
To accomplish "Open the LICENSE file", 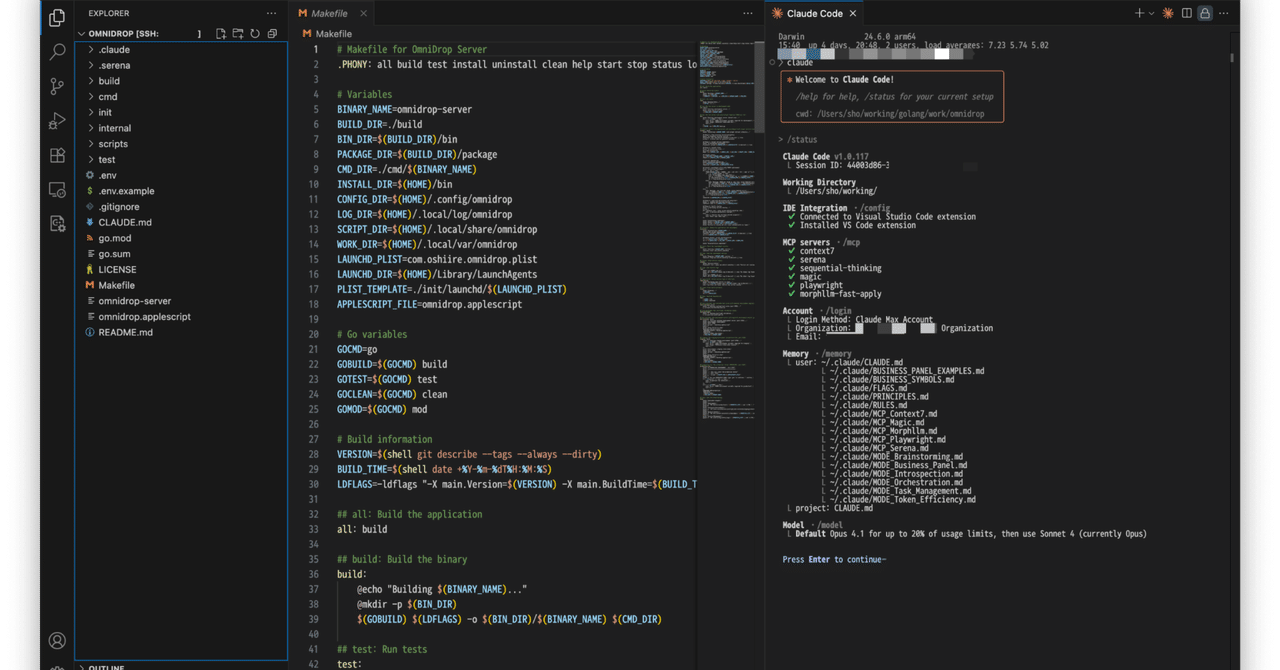I will 181,269.
